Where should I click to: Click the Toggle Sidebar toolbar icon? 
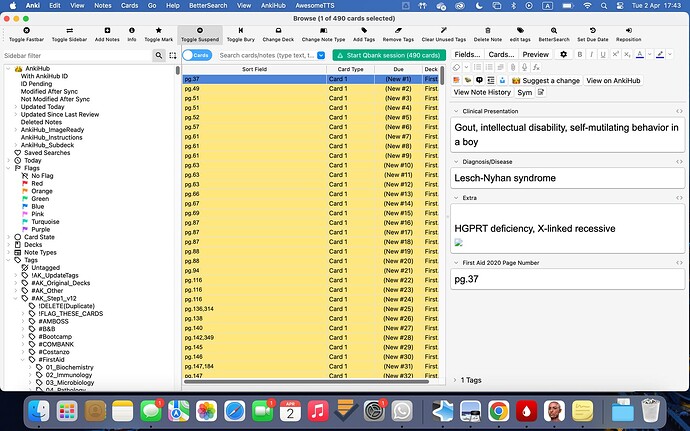(70, 30)
